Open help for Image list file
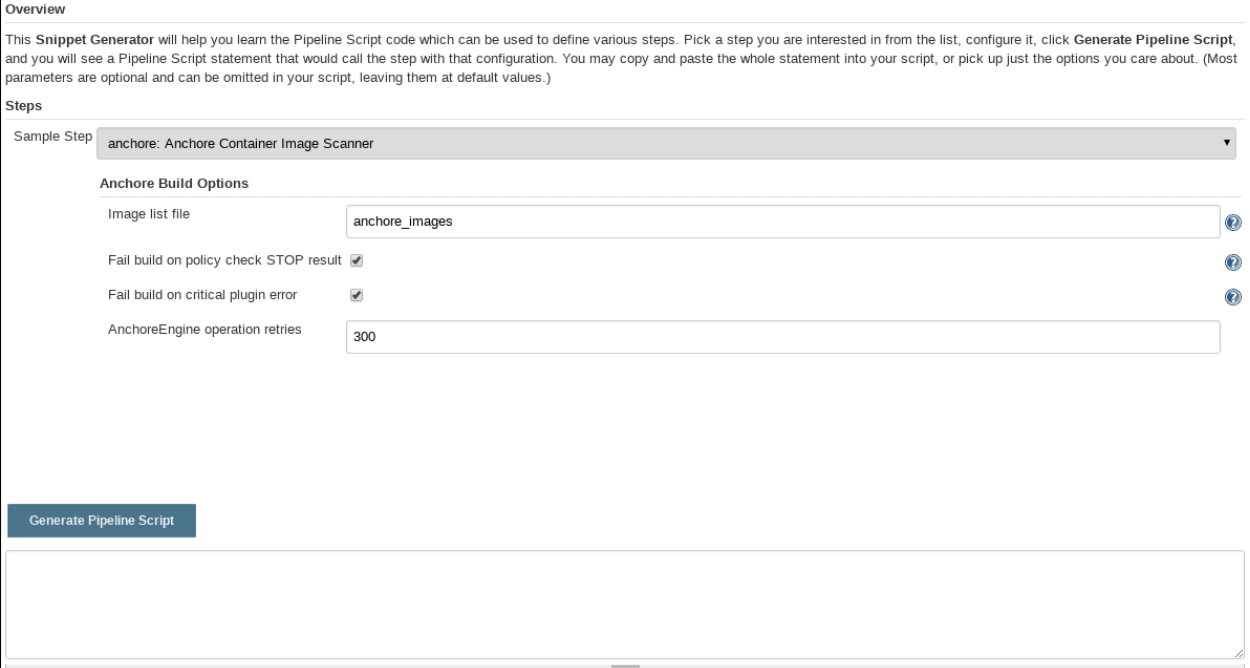Viewport: 1250px width, 668px height. coord(1232,223)
